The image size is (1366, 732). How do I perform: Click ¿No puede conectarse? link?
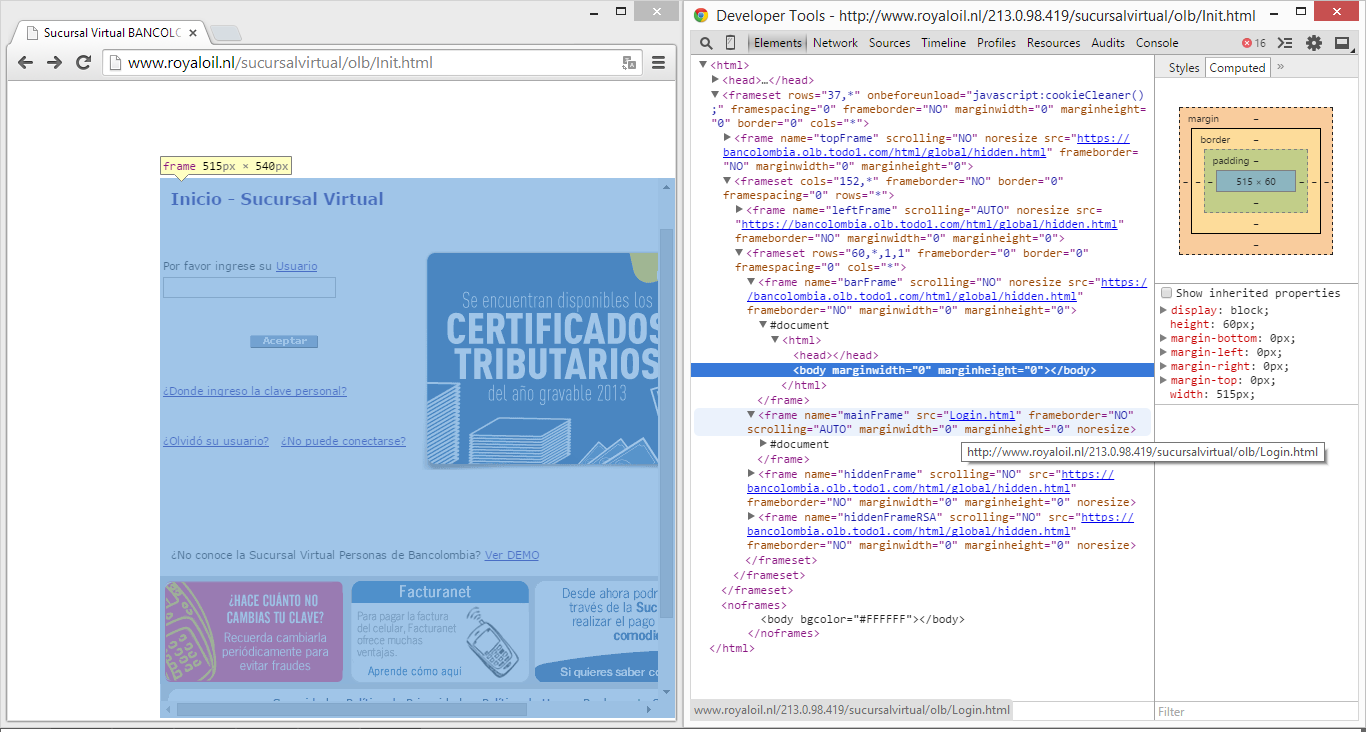coord(343,441)
